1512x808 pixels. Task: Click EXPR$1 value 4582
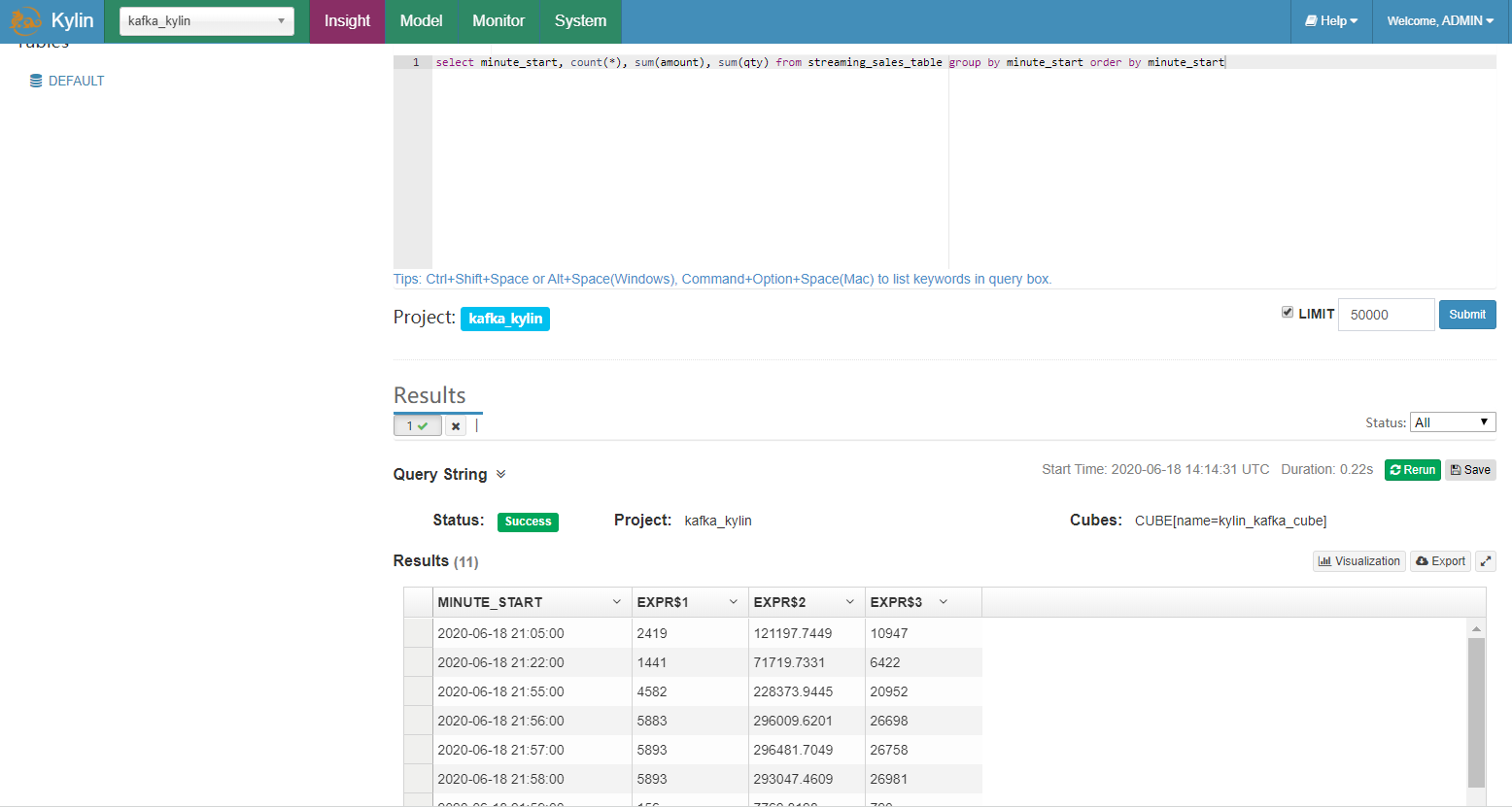coord(690,691)
